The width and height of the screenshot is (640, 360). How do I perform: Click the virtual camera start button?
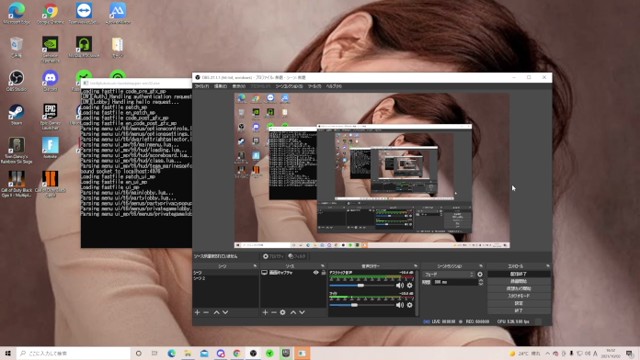pyautogui.click(x=519, y=289)
